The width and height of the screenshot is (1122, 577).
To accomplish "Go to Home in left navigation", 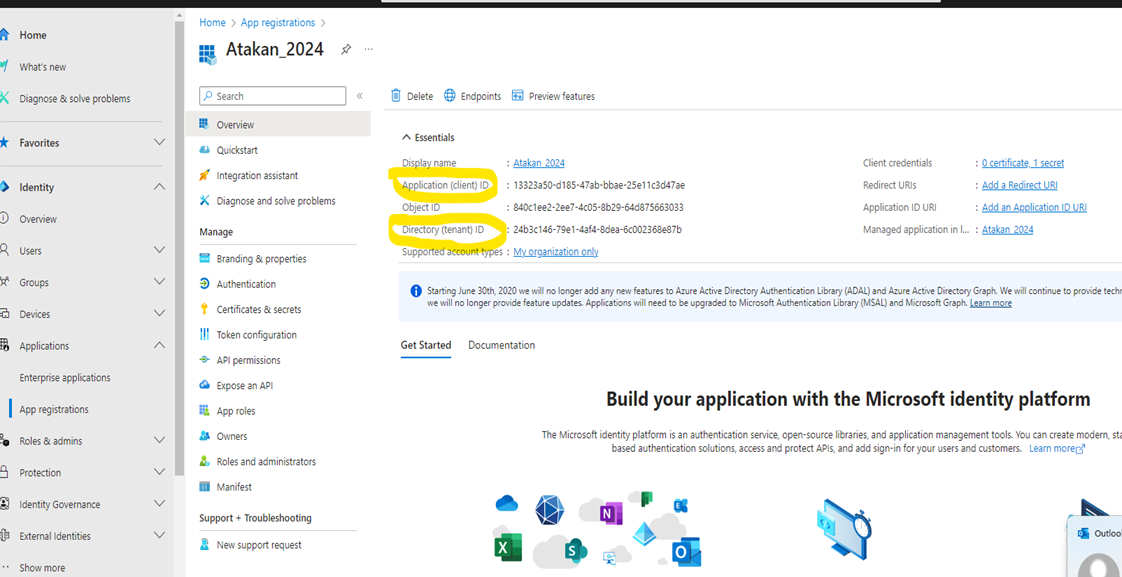I will pos(33,35).
